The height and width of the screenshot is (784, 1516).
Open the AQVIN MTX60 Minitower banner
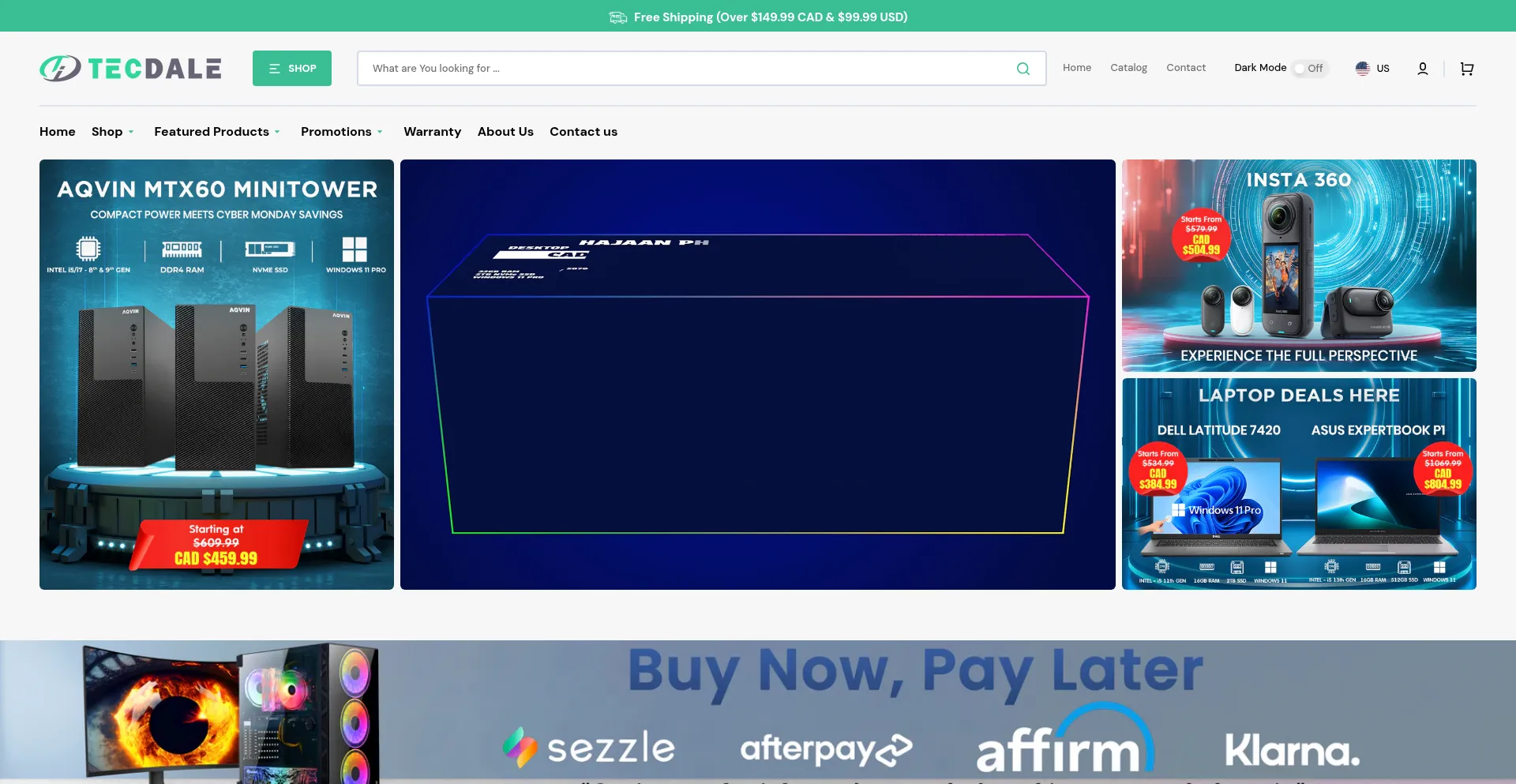[x=216, y=374]
